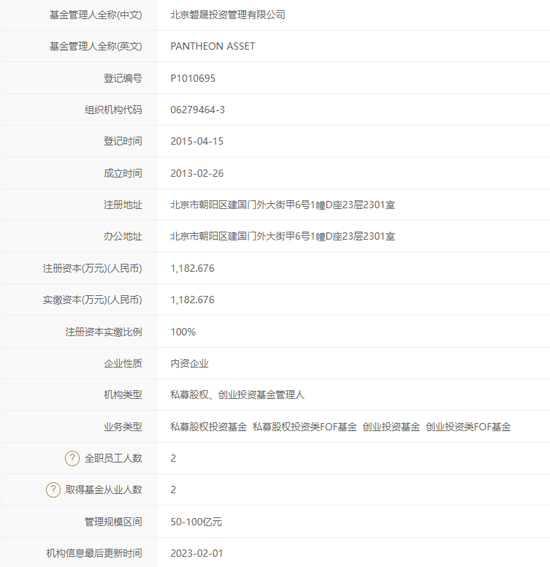The width and height of the screenshot is (550, 567).
Task: Click label 实缴资本(万元)(人民币)
Action: 93,300
